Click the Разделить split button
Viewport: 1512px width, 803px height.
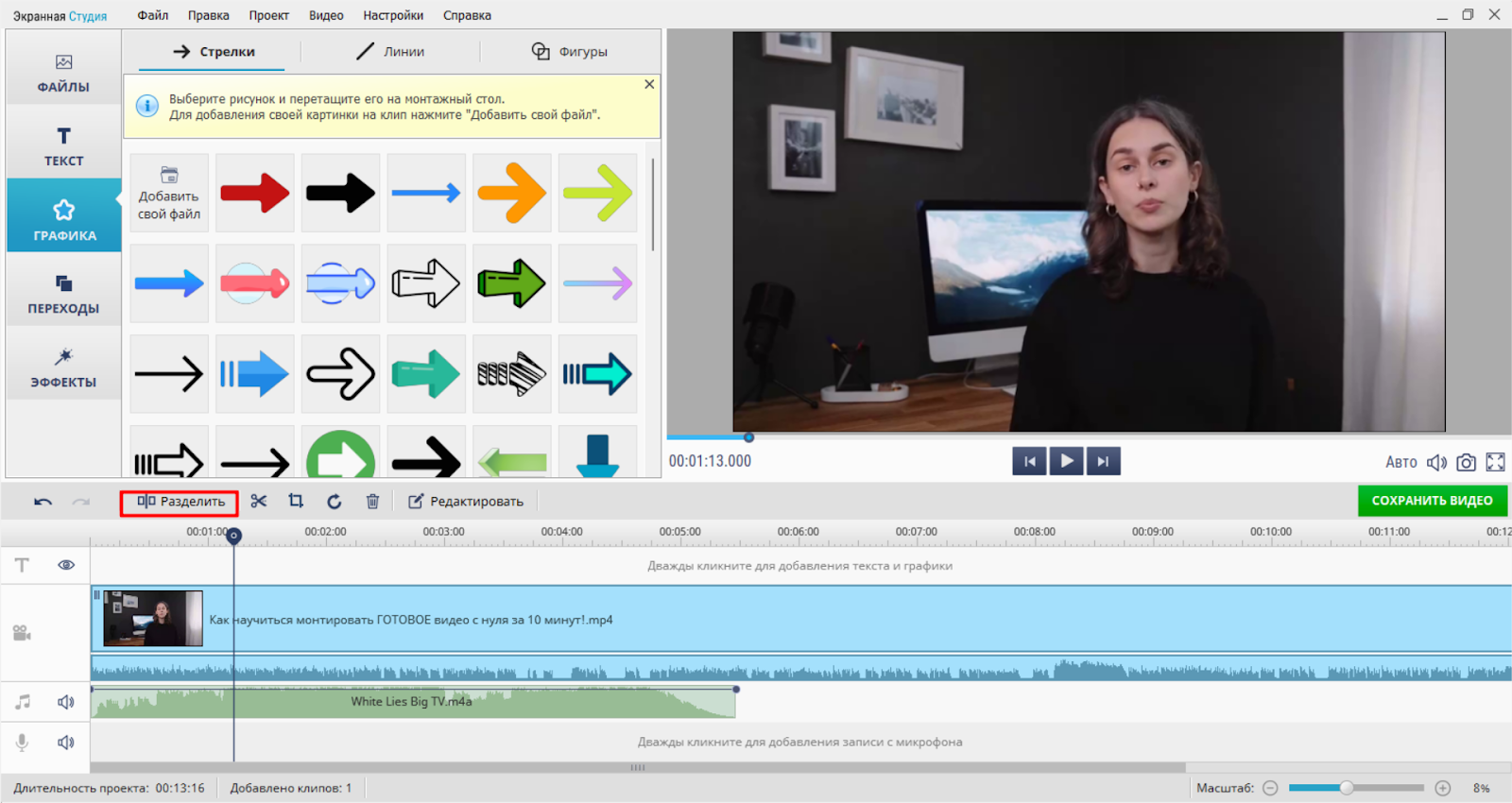click(x=180, y=502)
